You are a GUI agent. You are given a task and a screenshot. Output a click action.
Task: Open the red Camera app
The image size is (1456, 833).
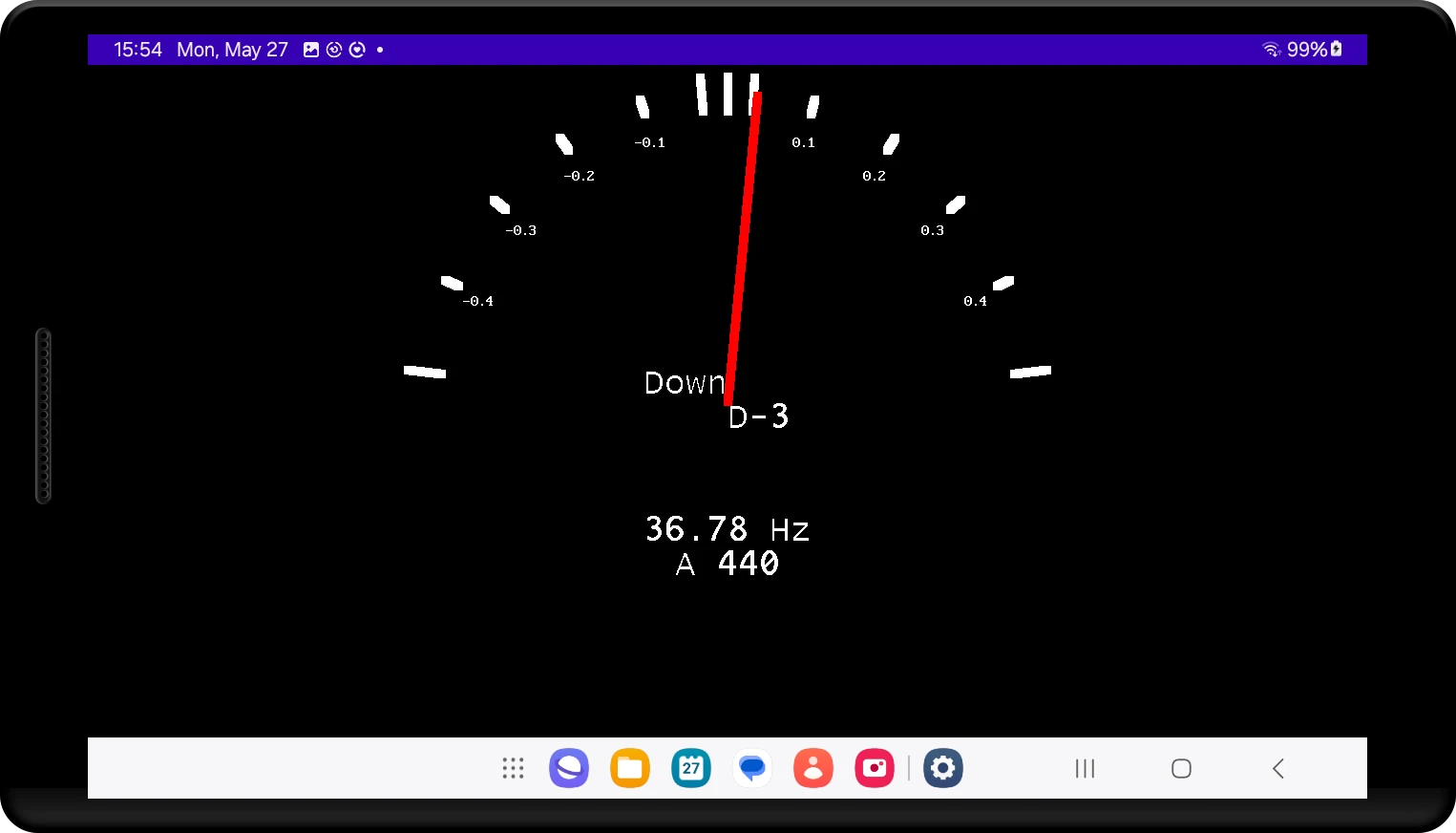[875, 768]
